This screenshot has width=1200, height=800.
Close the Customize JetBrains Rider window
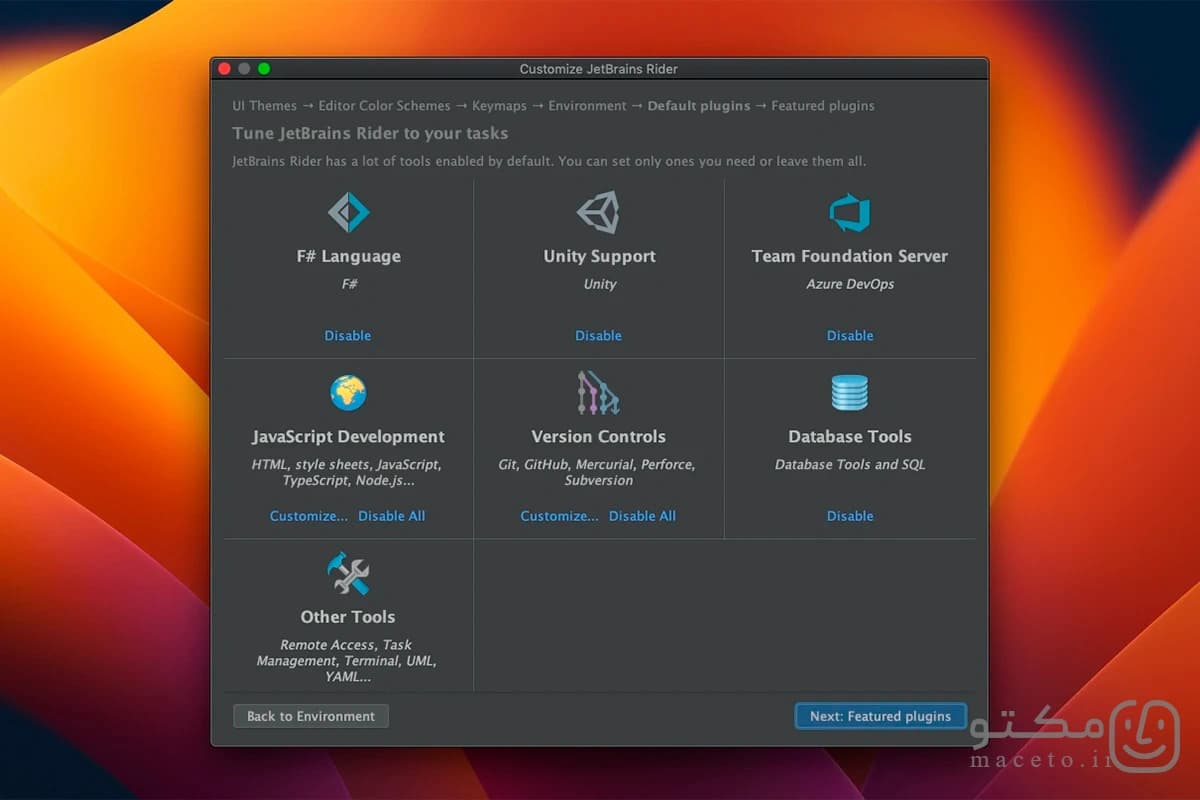point(225,69)
